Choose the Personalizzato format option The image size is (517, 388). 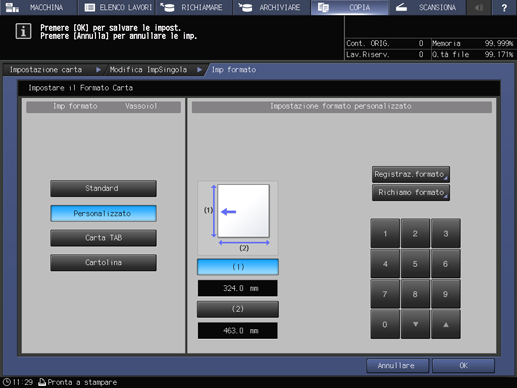click(x=103, y=213)
